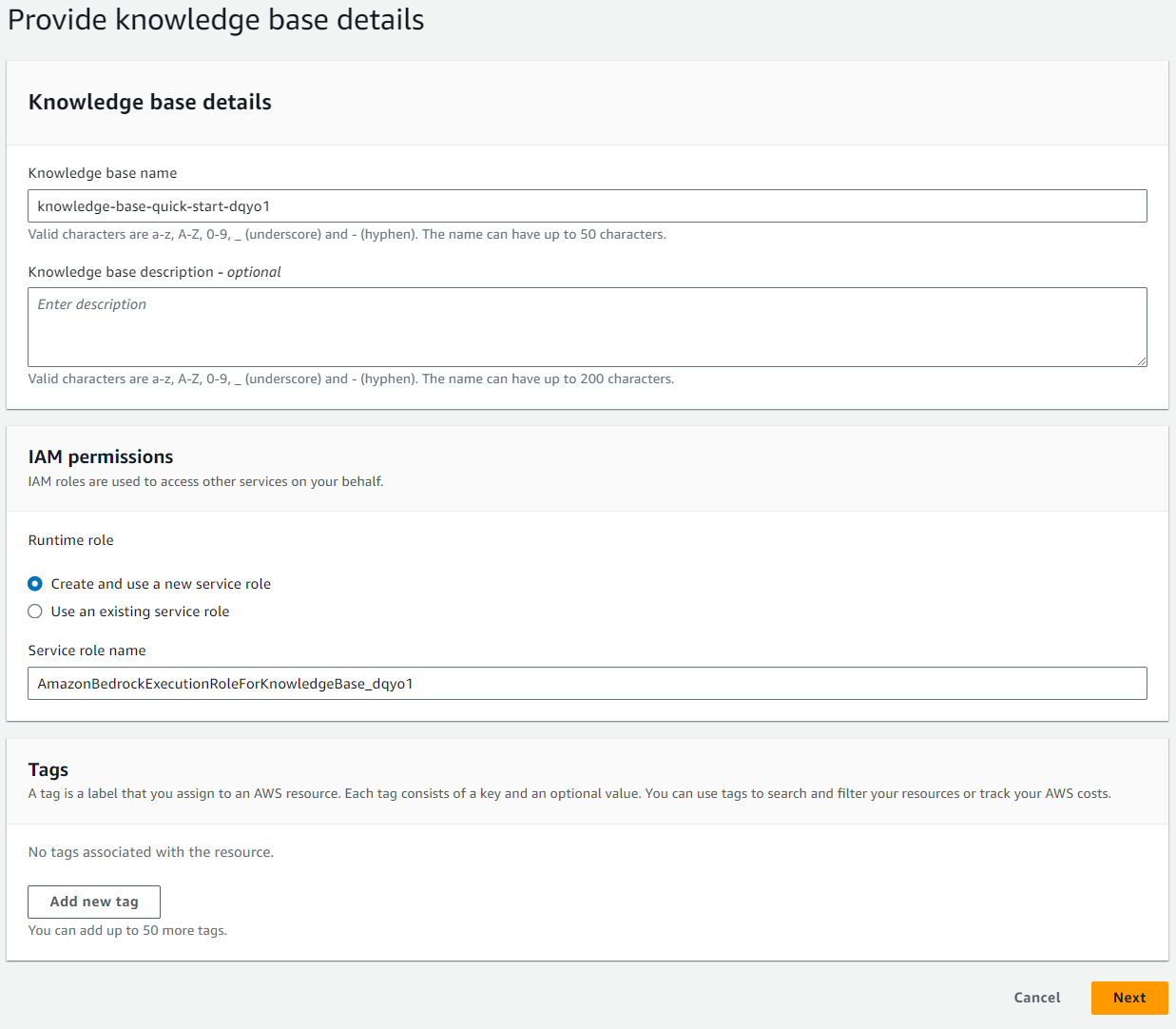Click the Knowledge base description optional label
1176x1029 pixels.
pos(154,271)
